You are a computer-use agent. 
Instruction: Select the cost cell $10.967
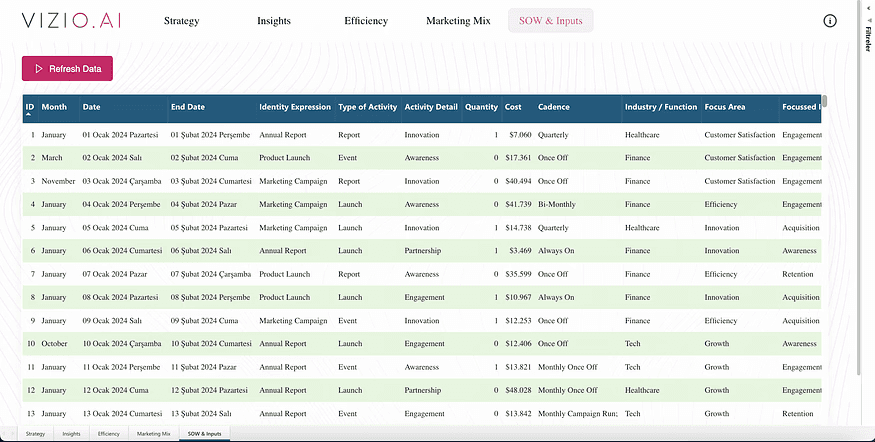pos(518,297)
